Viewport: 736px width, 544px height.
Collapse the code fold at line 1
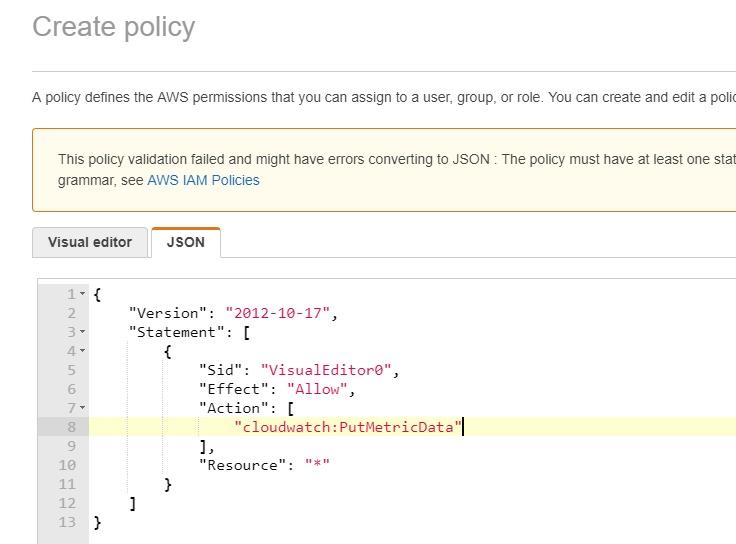pyautogui.click(x=83, y=294)
